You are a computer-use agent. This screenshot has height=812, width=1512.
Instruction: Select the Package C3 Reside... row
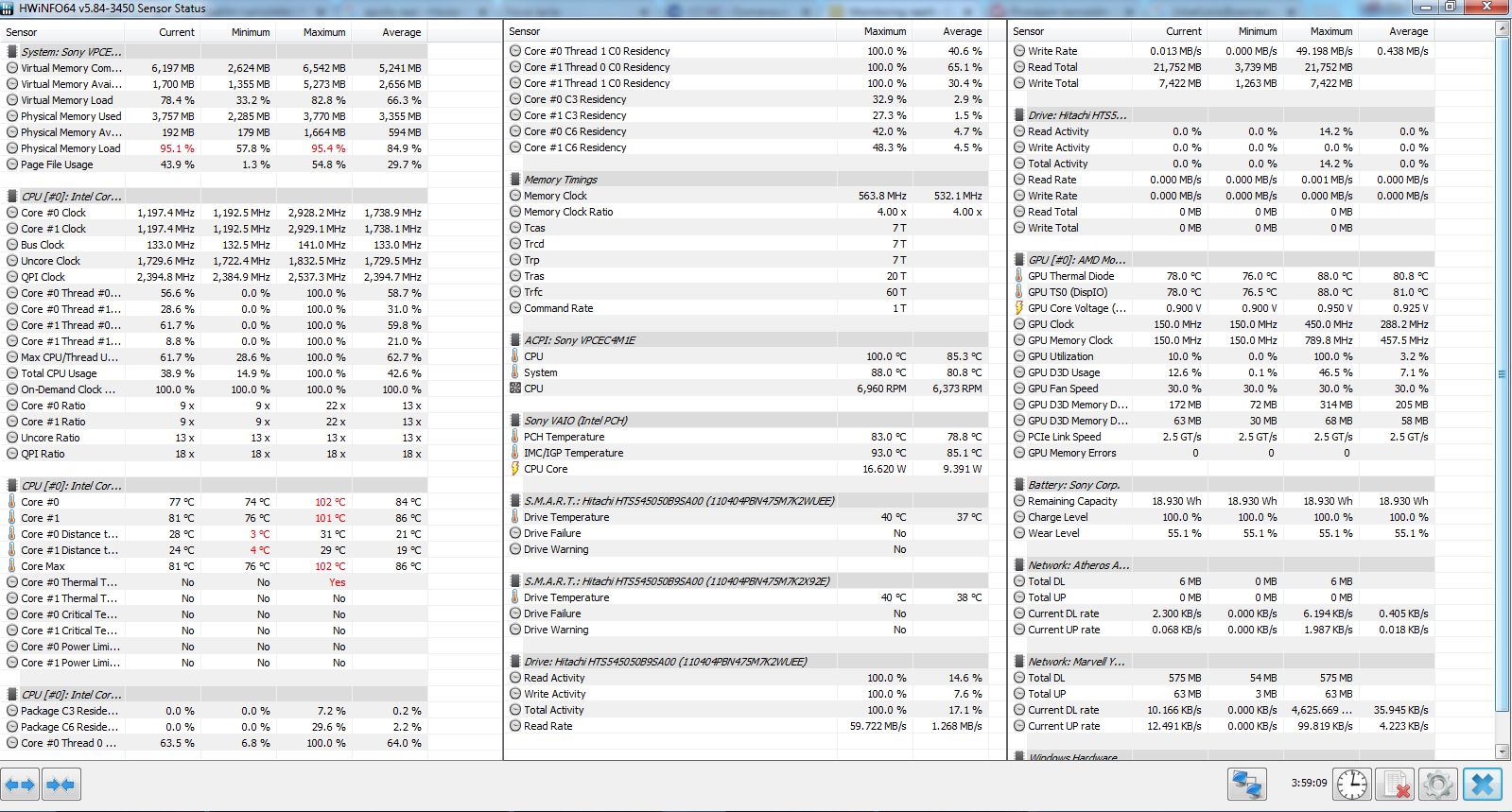[x=215, y=711]
